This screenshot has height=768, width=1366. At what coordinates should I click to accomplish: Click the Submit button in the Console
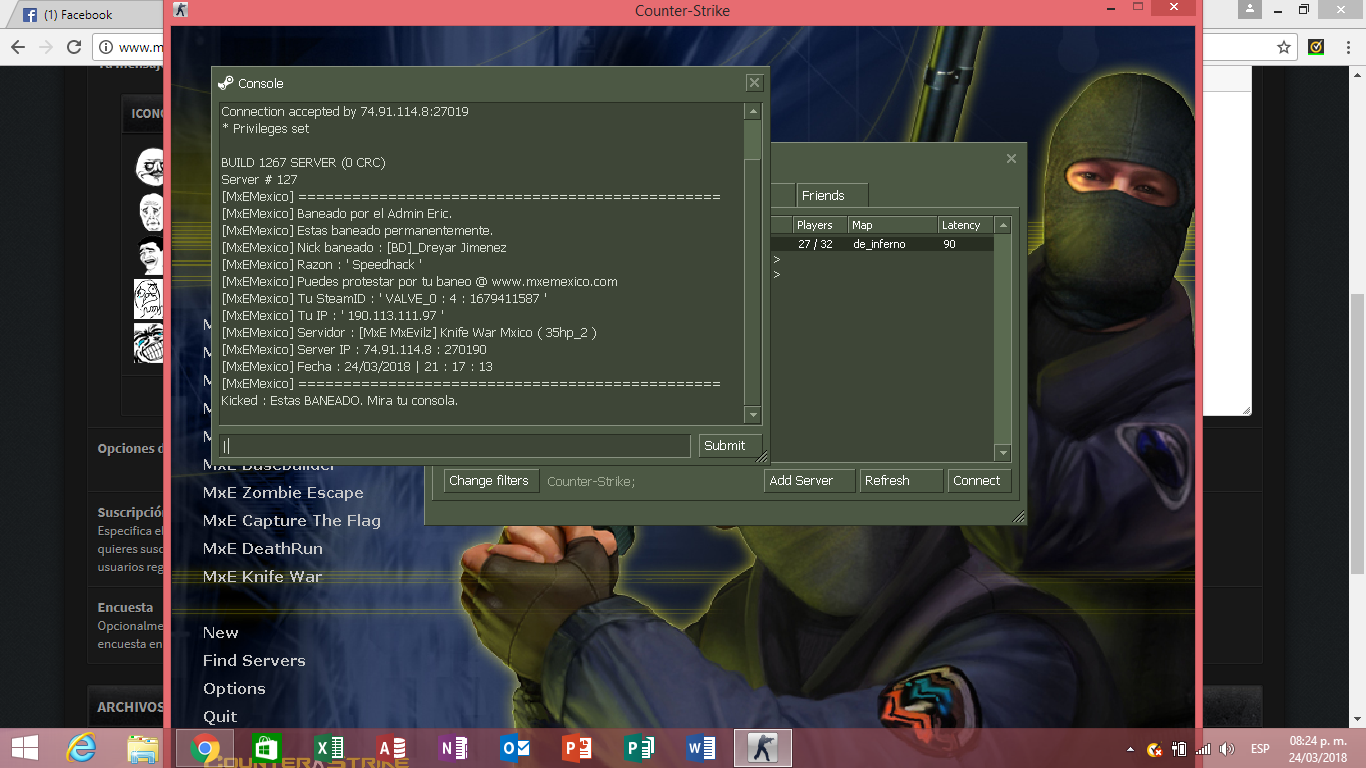tap(730, 446)
